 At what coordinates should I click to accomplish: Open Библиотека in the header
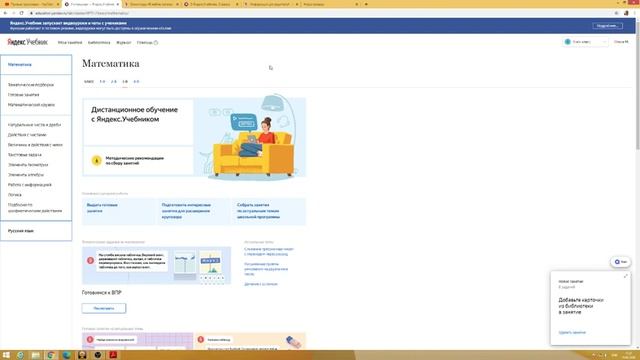(99, 42)
